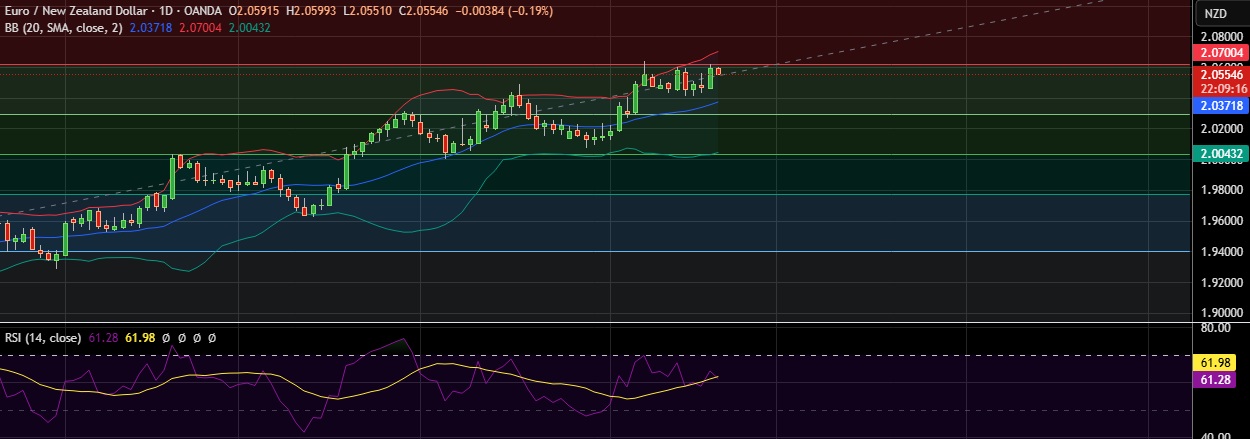Open the NZD currency selector
The width and height of the screenshot is (1250, 439).
click(x=1215, y=13)
